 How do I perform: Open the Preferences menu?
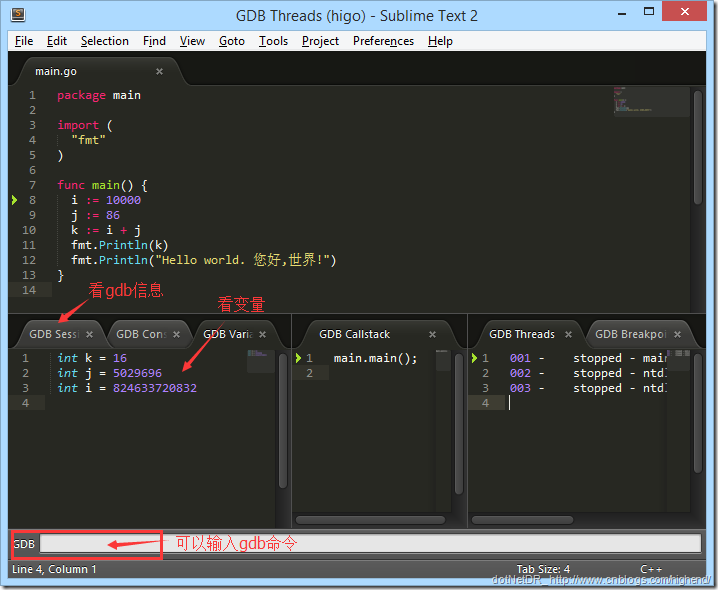click(x=383, y=41)
